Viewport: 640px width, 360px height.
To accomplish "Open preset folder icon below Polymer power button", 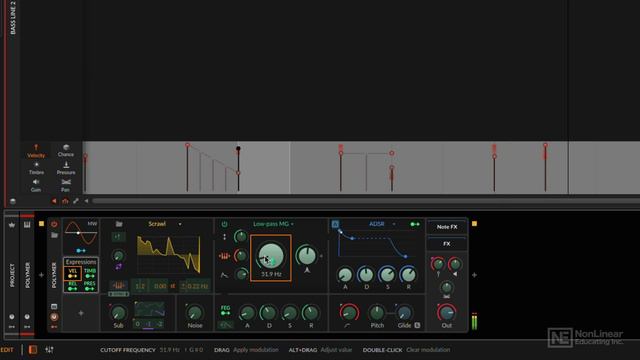I will (x=54, y=235).
